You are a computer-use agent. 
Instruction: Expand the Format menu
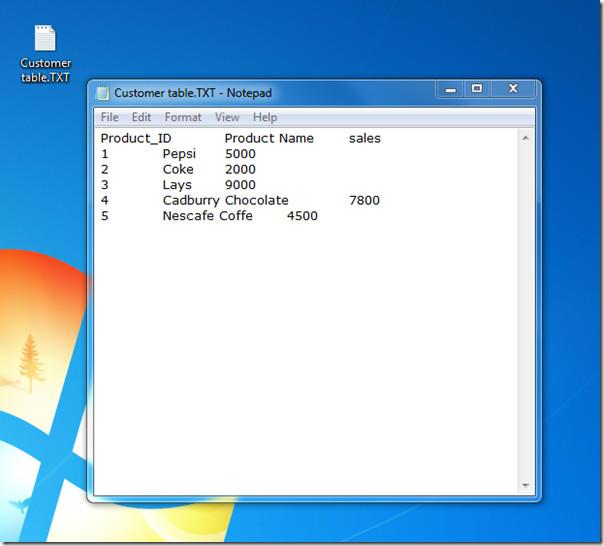click(183, 117)
